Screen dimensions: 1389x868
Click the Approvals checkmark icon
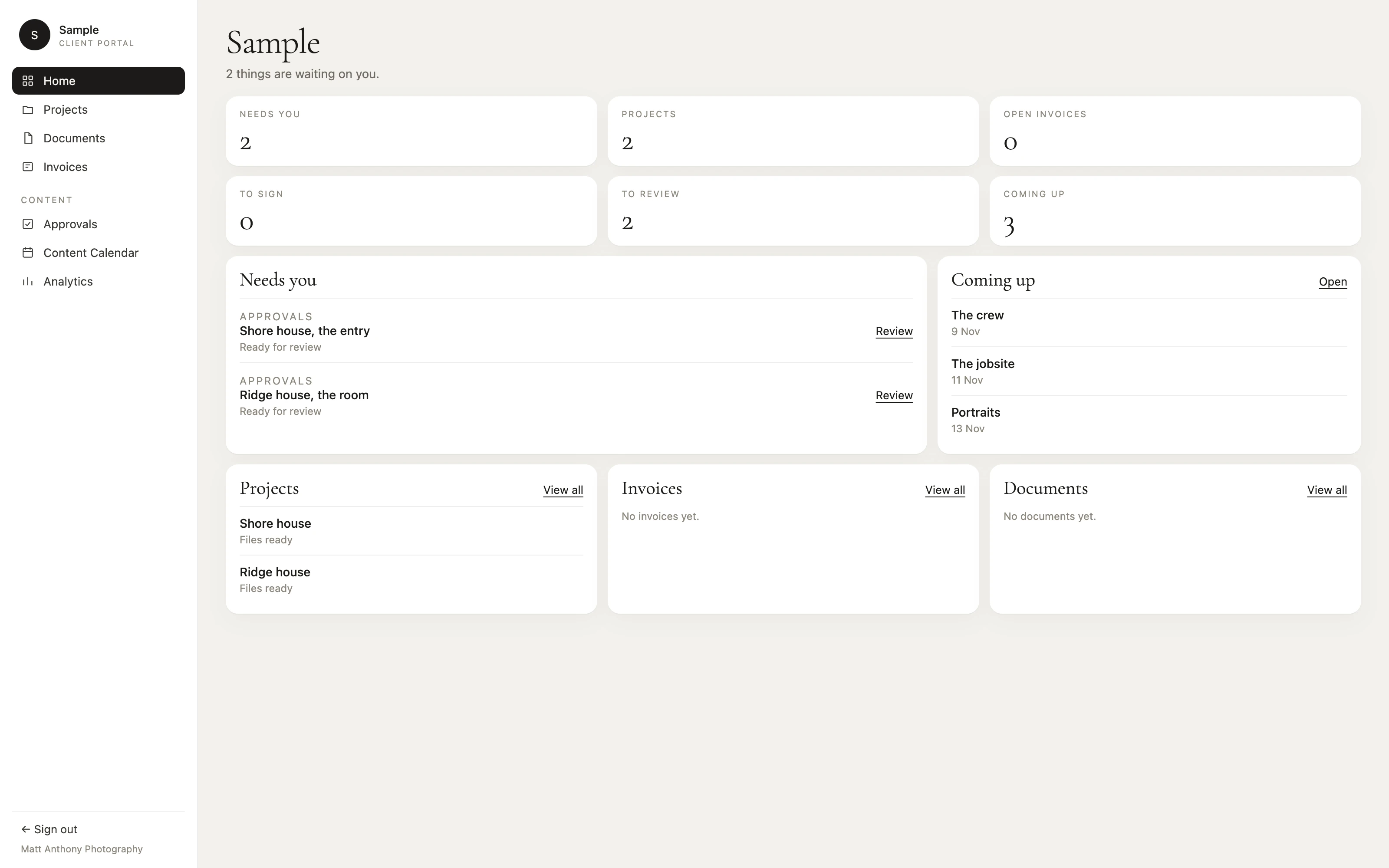[27, 224]
